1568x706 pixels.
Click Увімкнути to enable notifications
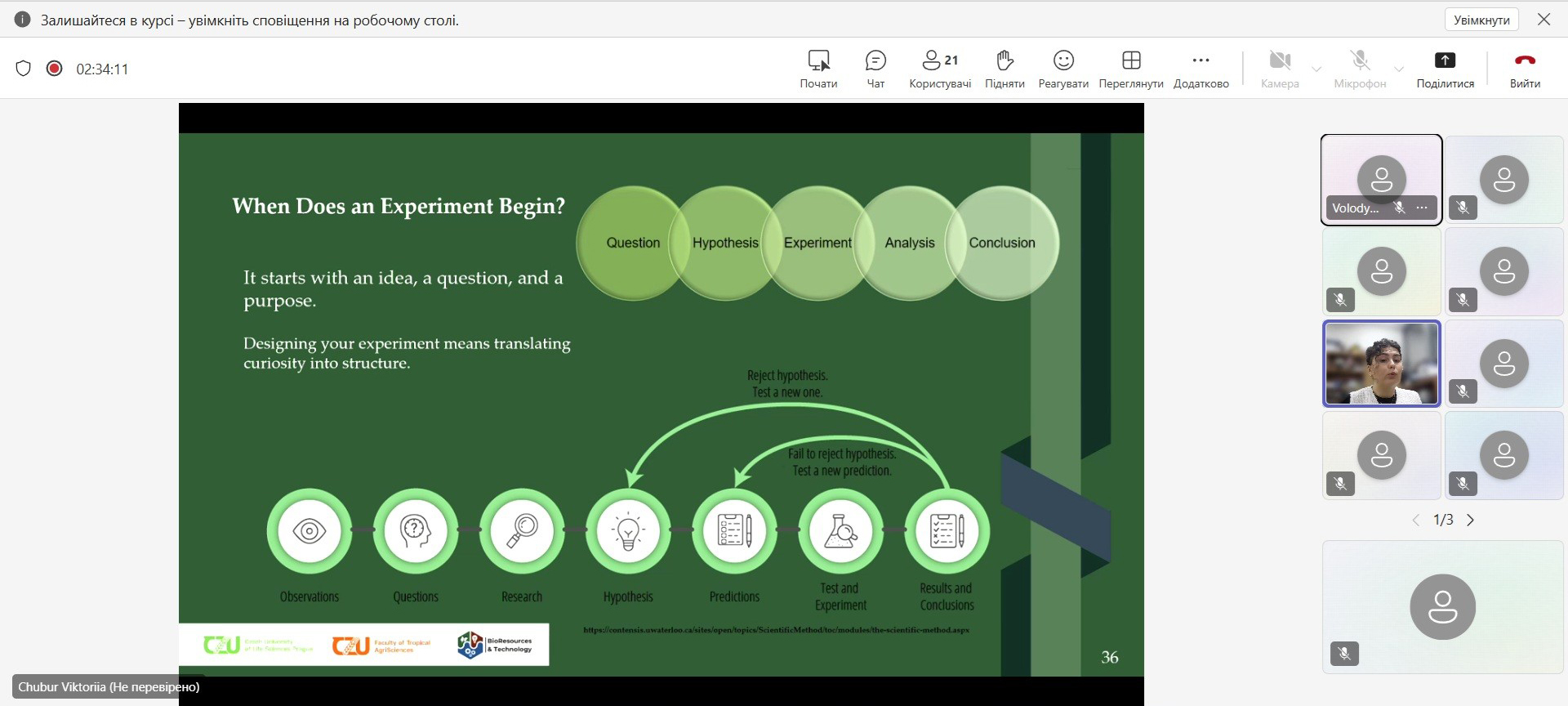coord(1481,20)
